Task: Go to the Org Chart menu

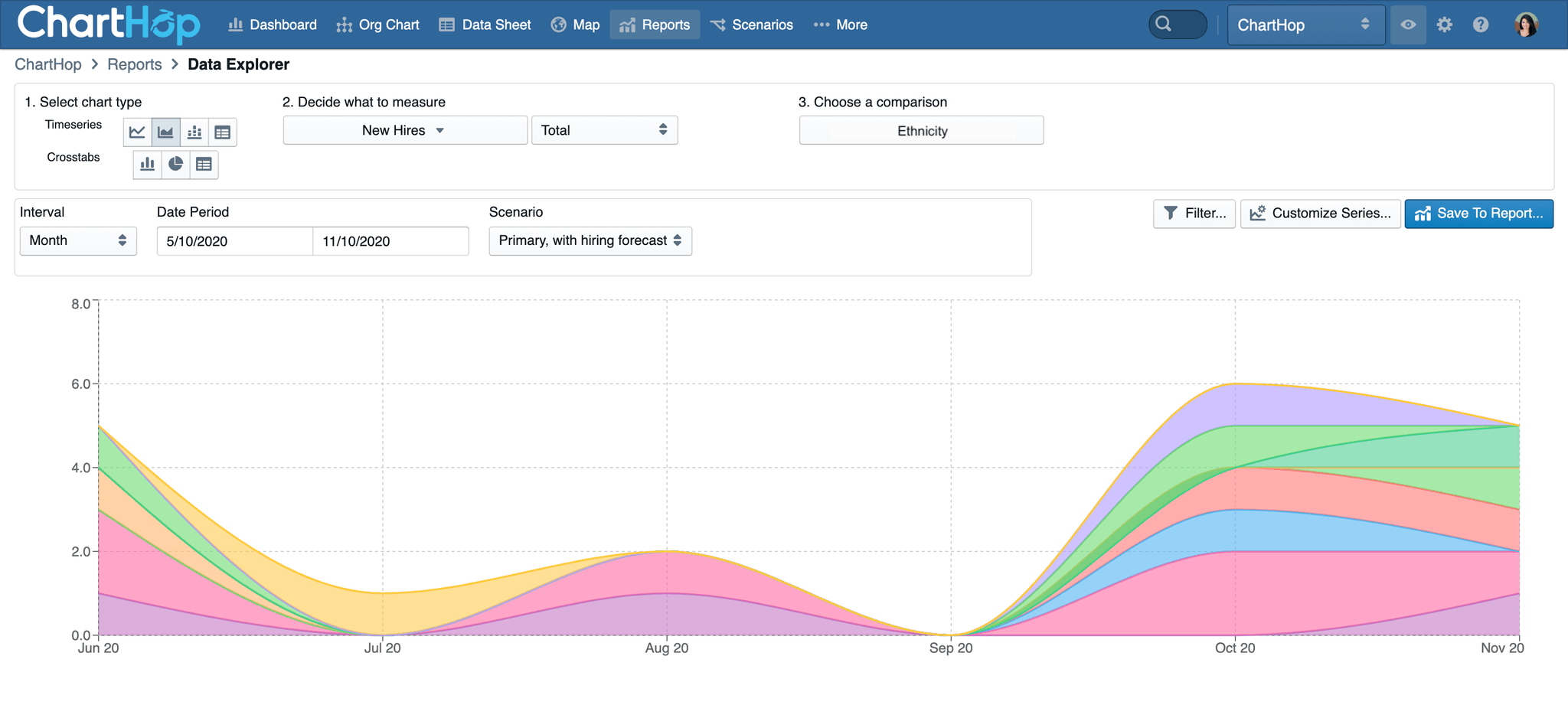Action: click(378, 24)
